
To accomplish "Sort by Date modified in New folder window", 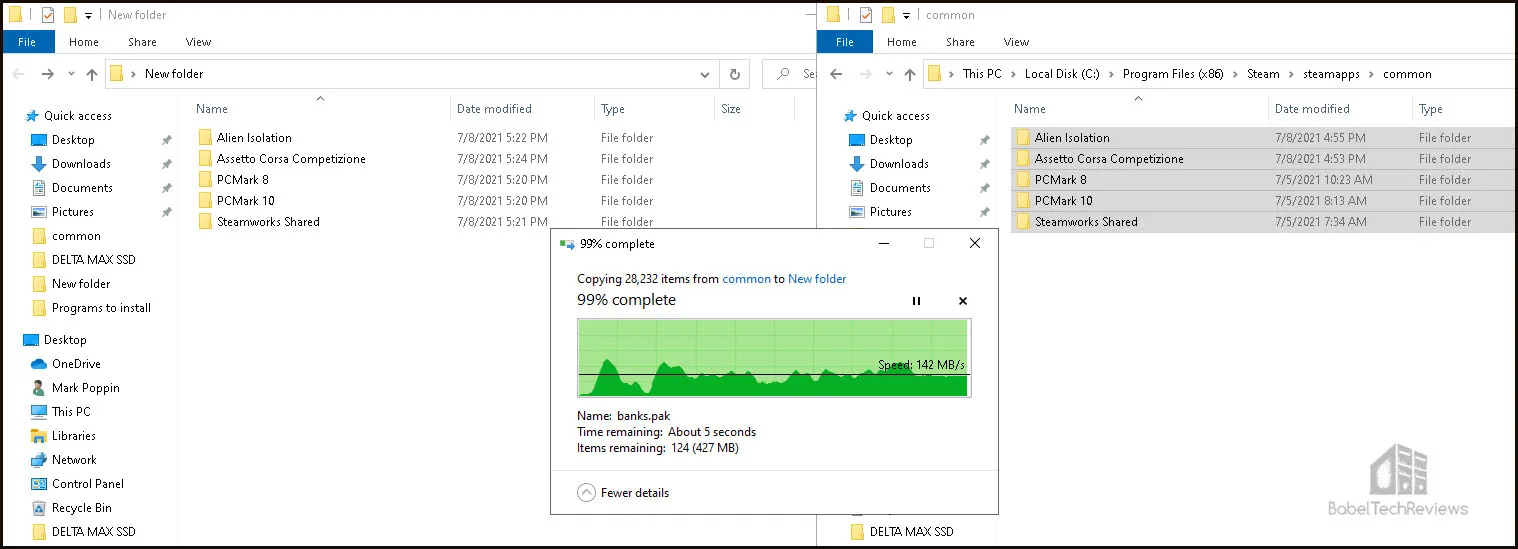I will click(x=494, y=109).
